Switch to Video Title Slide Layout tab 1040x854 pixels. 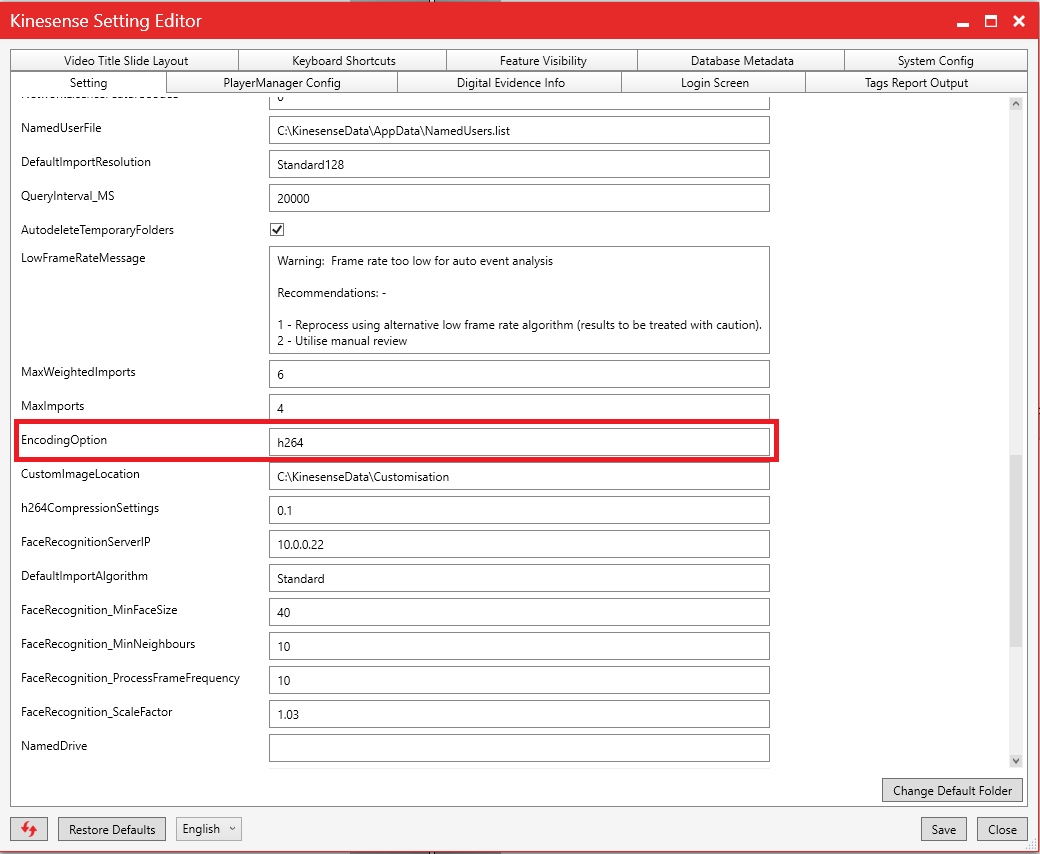pos(125,60)
